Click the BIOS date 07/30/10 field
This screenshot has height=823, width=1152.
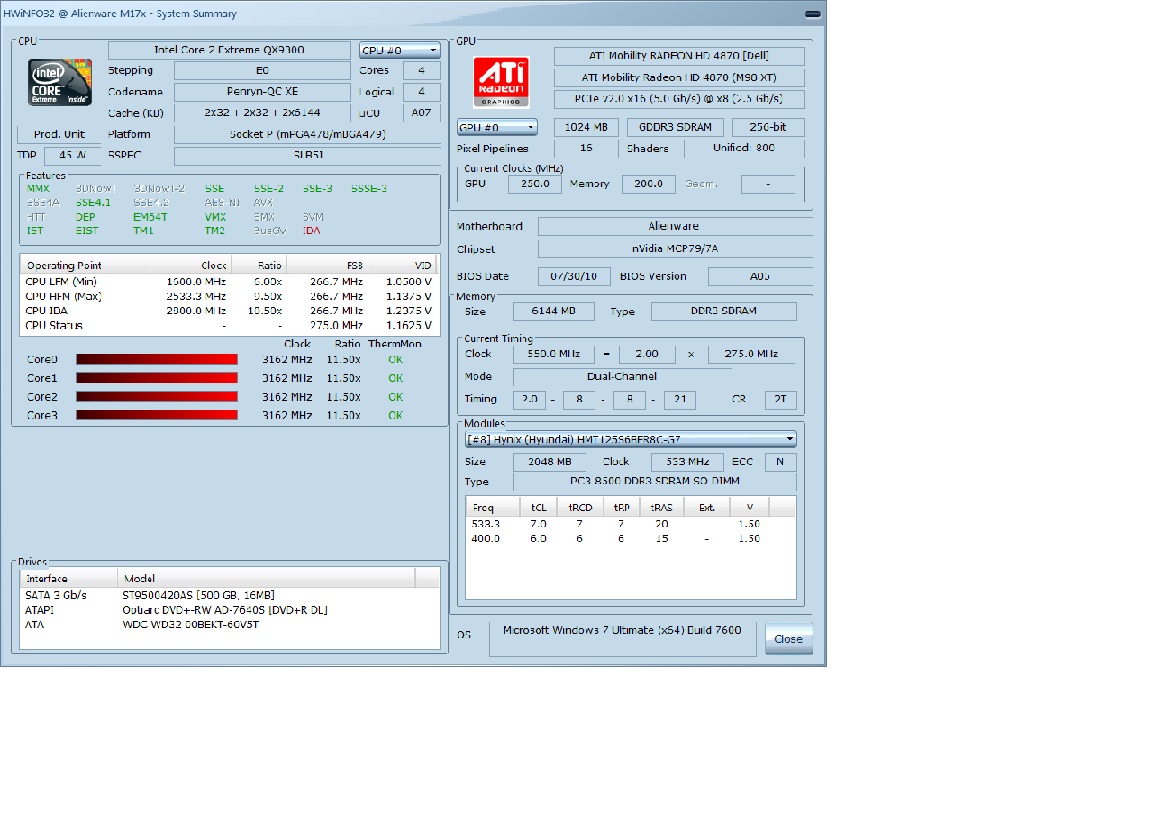574,276
